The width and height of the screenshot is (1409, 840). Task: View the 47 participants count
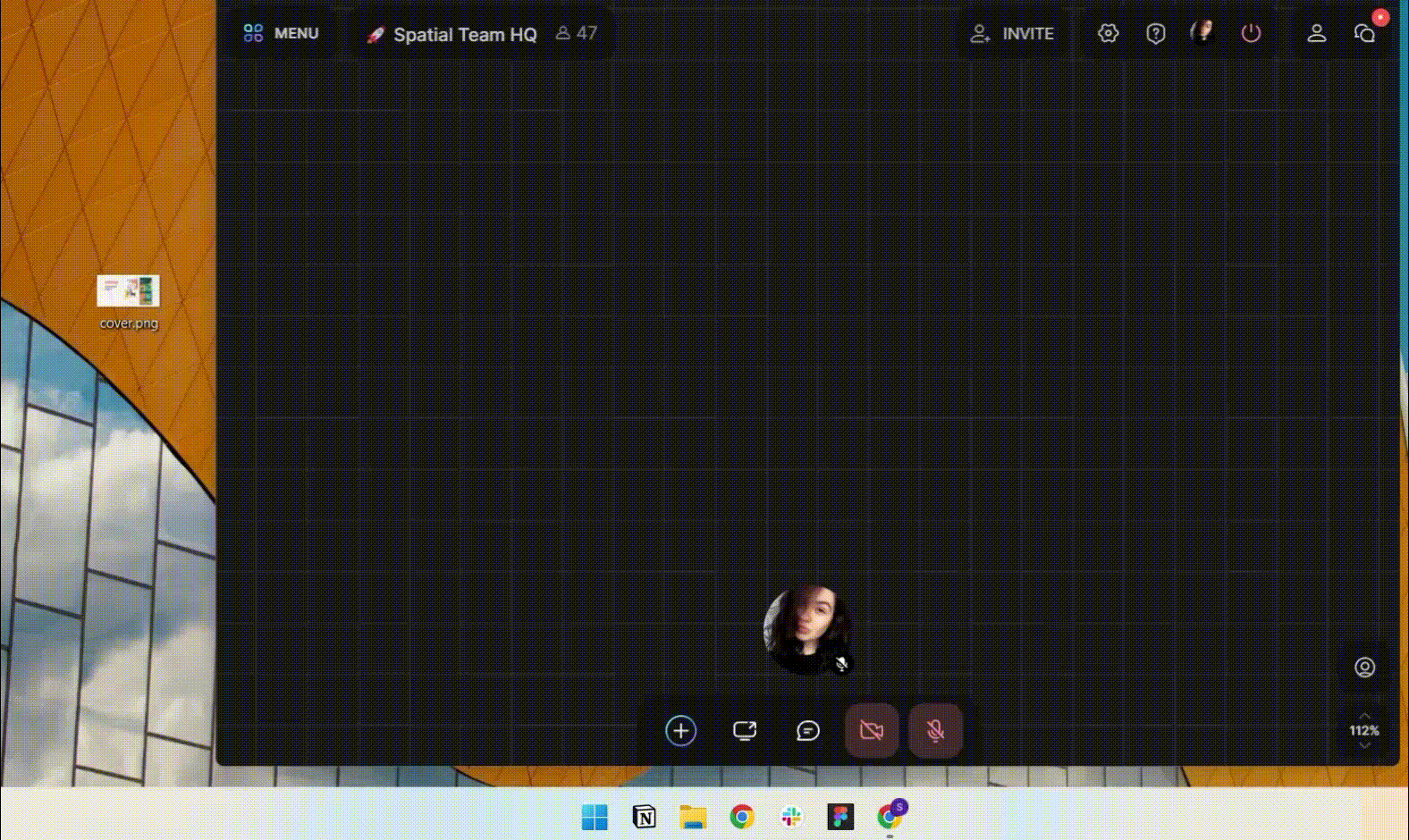pyautogui.click(x=577, y=34)
